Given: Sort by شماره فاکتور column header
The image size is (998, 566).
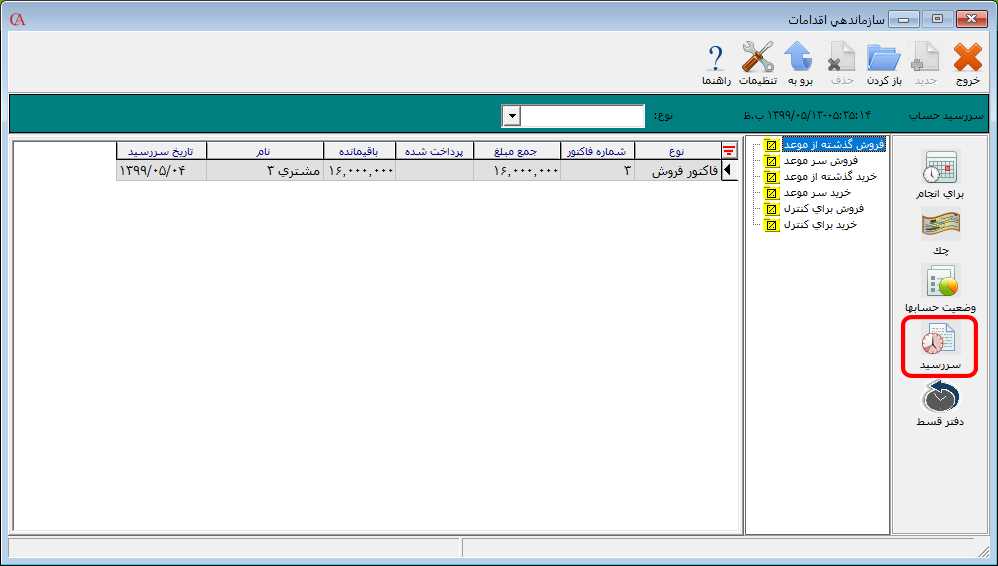Looking at the screenshot, I should [597, 151].
